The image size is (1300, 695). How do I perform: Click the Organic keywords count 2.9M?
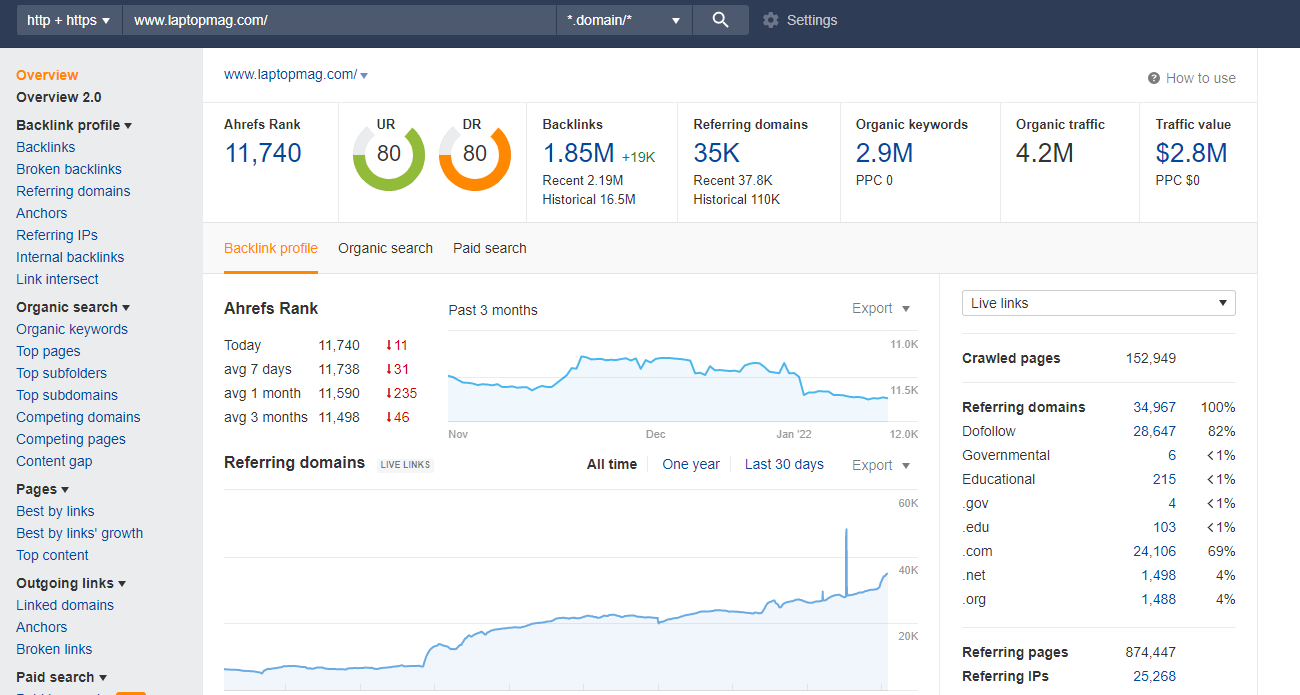pyautogui.click(x=885, y=153)
